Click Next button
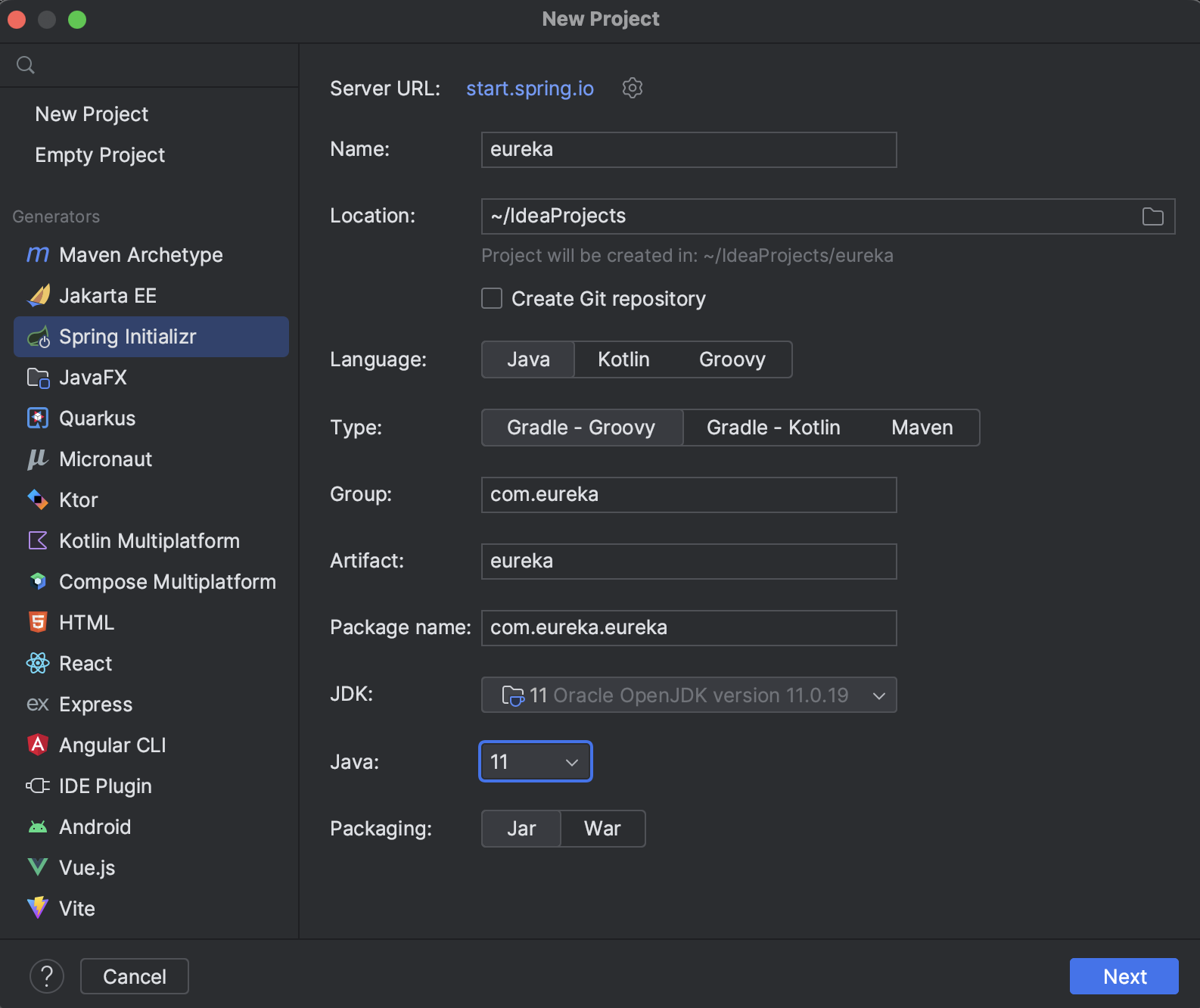 coord(1124,976)
